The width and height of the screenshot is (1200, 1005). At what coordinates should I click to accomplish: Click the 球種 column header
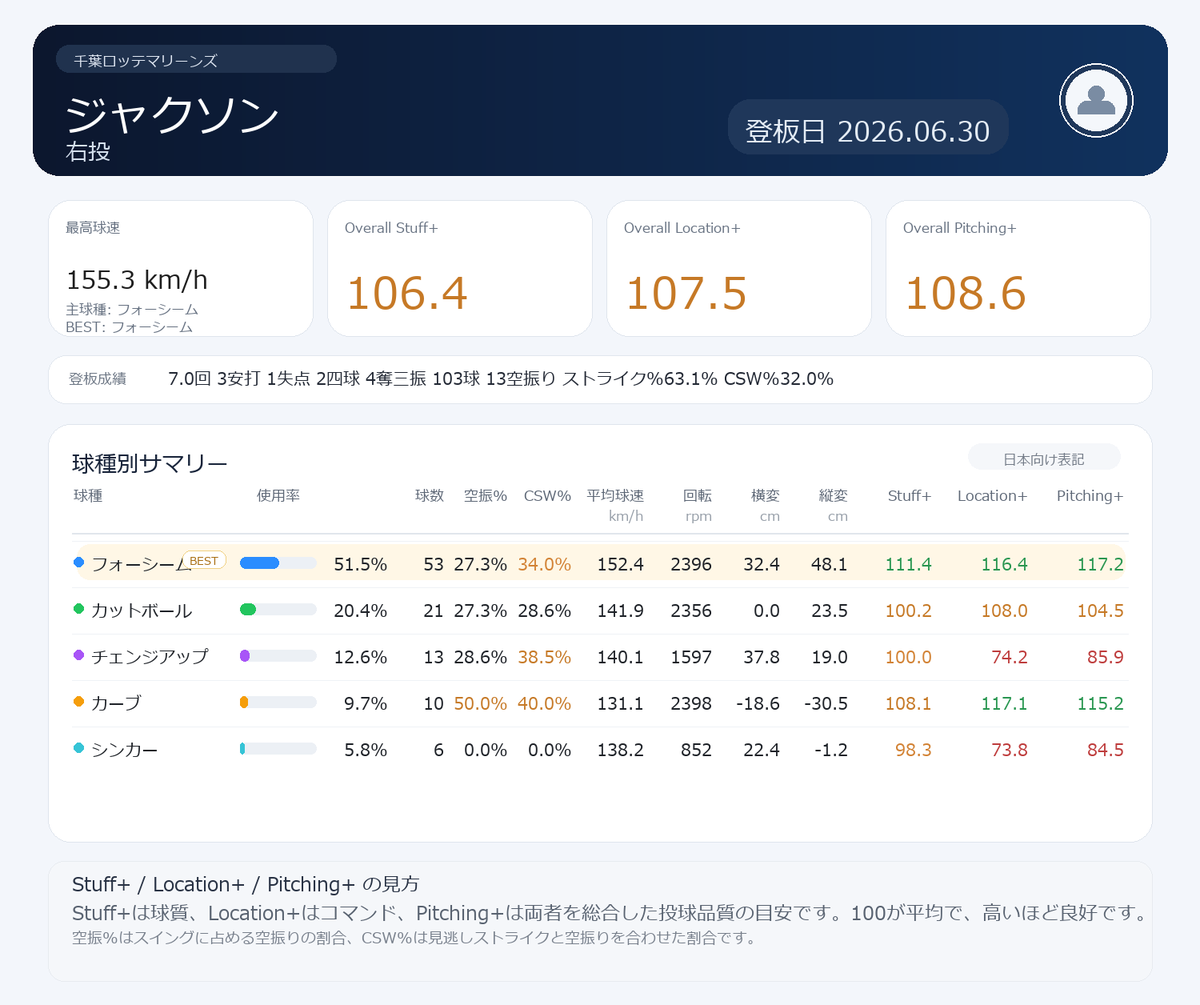coord(88,495)
